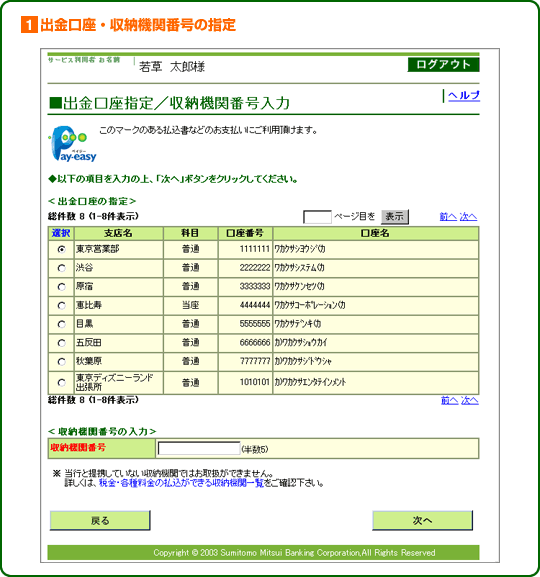The image size is (540, 577).
Task: Click account number 3333333
Action: coord(255,286)
